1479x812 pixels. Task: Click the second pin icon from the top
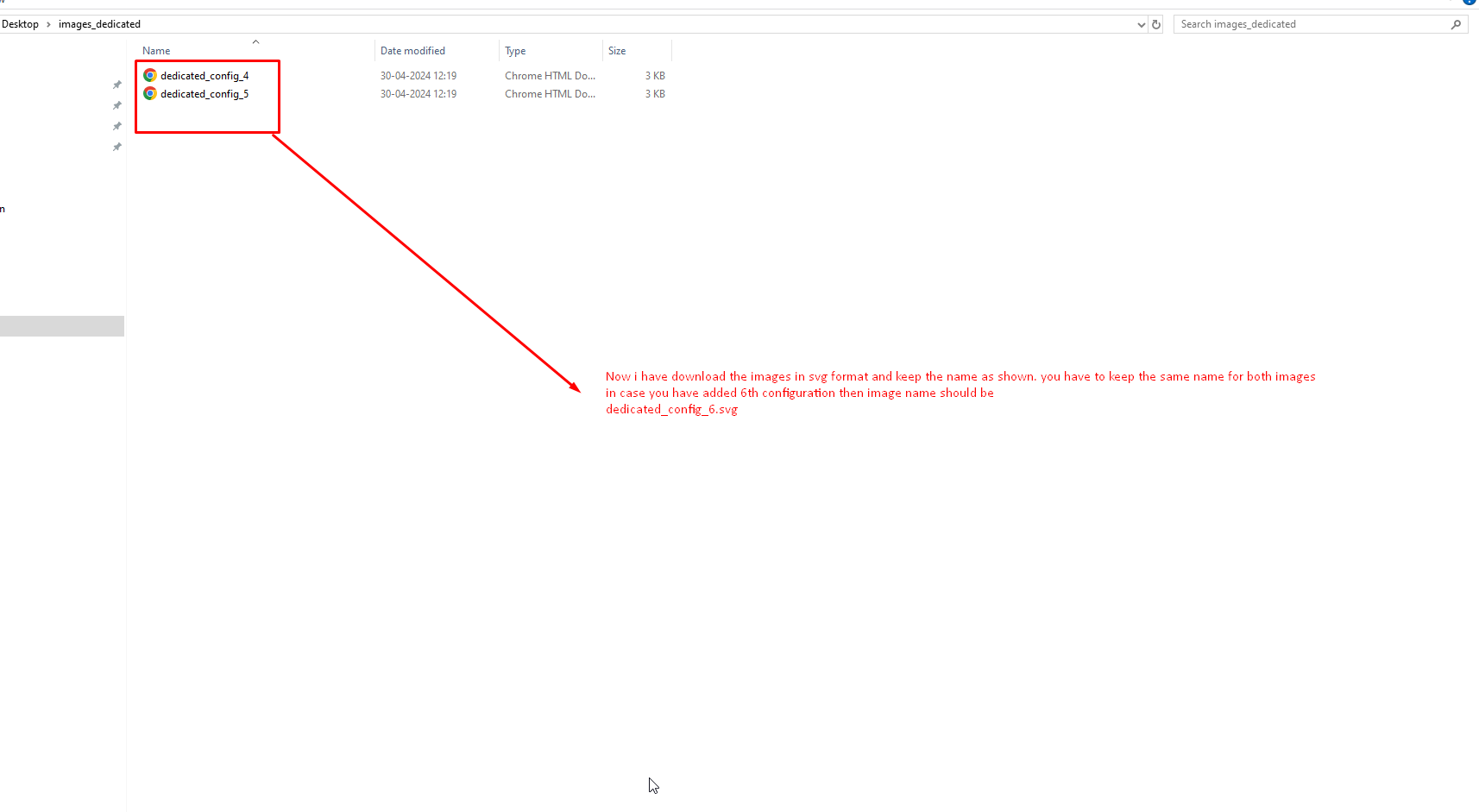pos(117,105)
